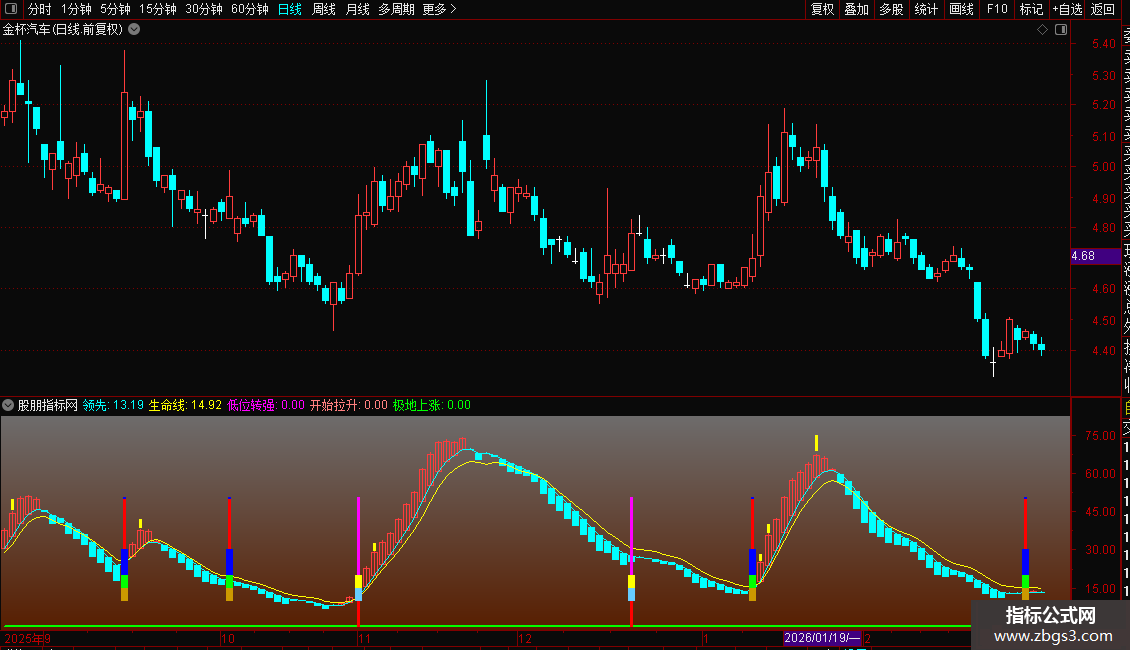Click the 5.40 price axis label

(1103, 44)
